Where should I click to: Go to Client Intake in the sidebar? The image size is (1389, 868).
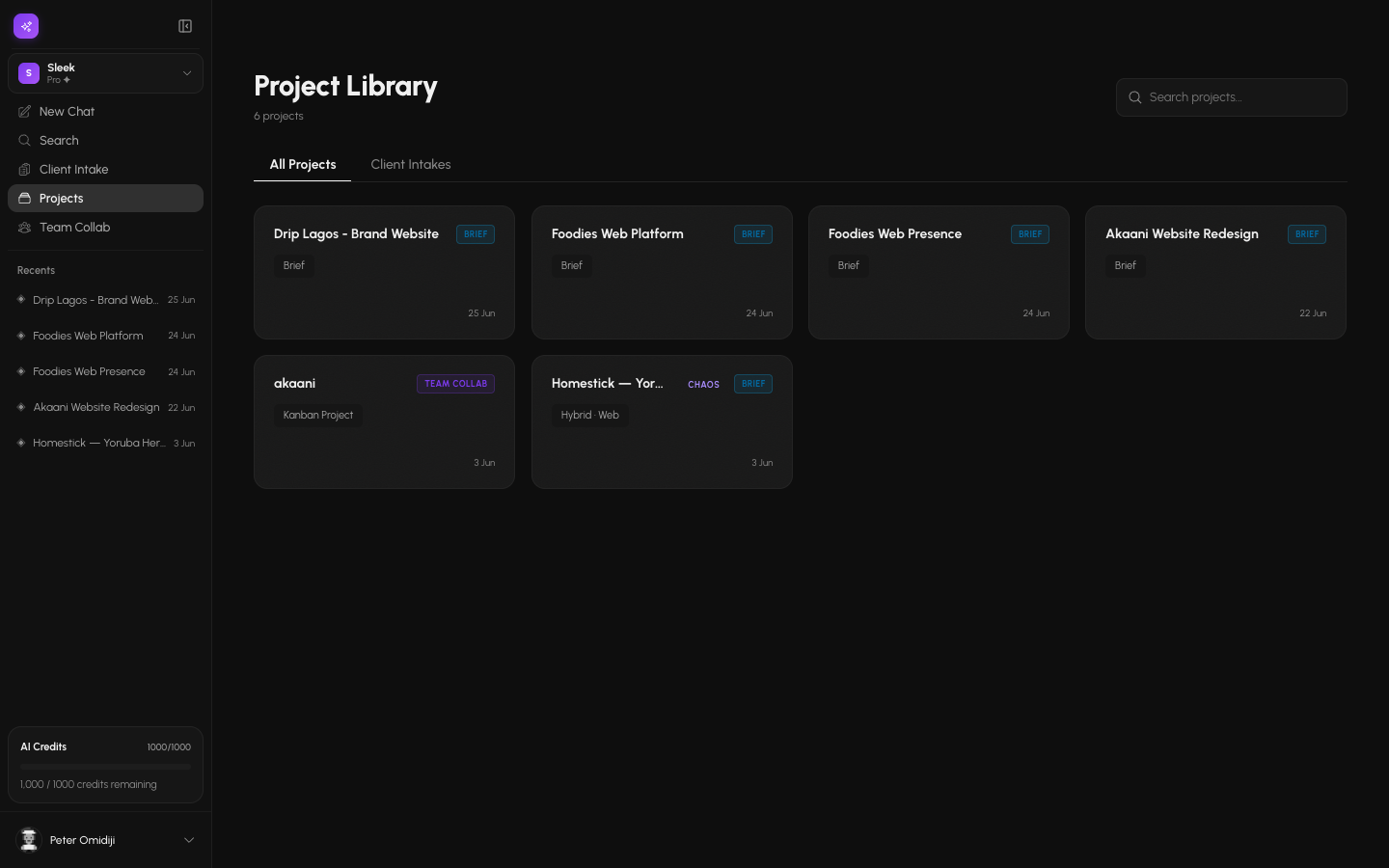pyautogui.click(x=105, y=170)
